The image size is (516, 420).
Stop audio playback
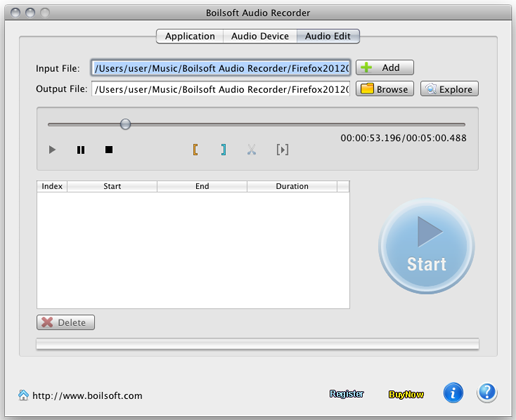click(x=109, y=149)
